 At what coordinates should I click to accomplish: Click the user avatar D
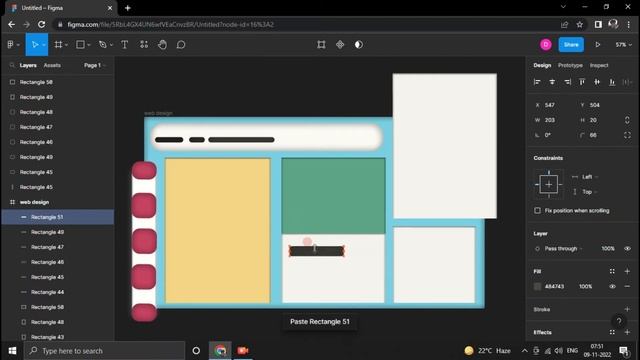coord(546,44)
